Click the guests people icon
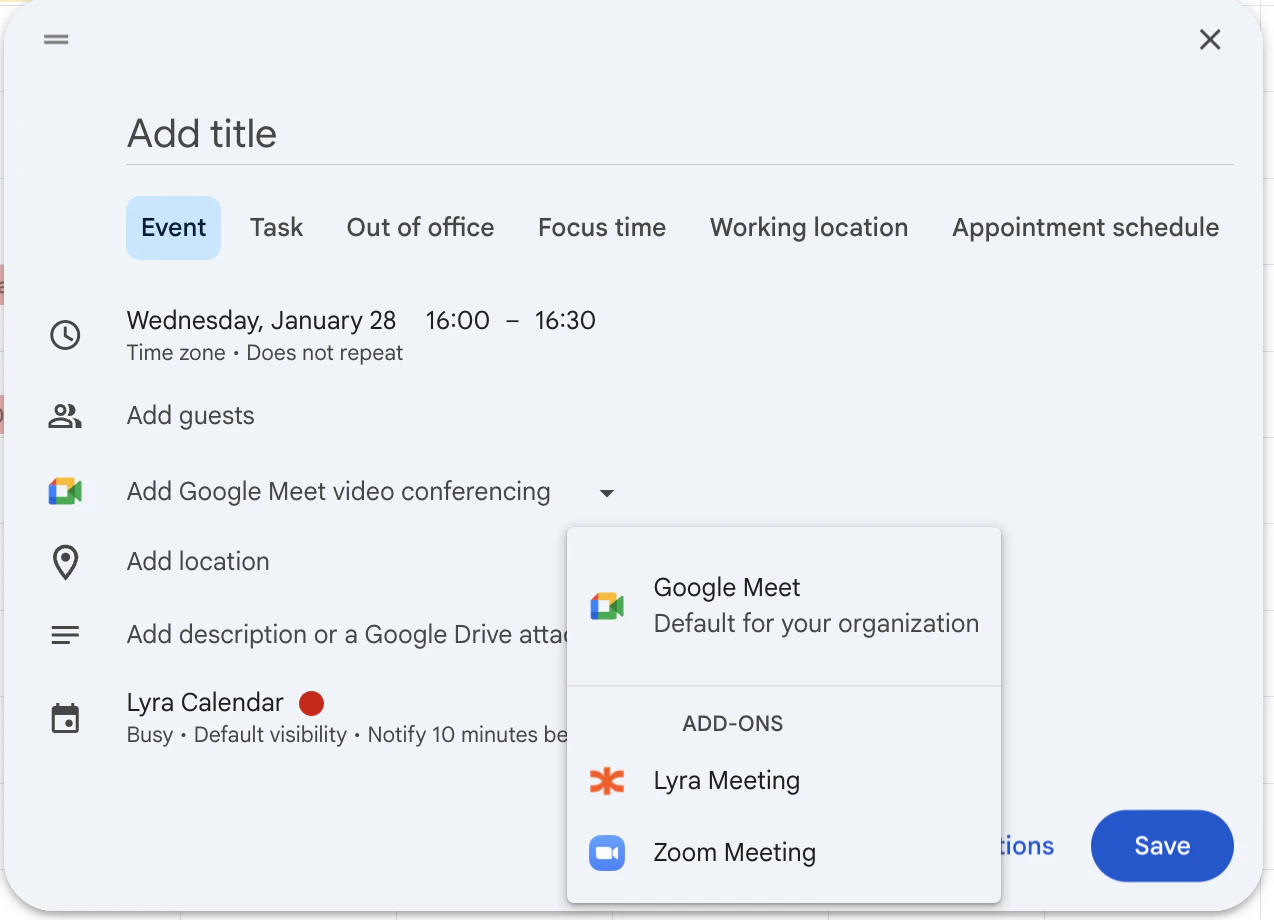Image resolution: width=1274 pixels, height=920 pixels. coord(65,416)
